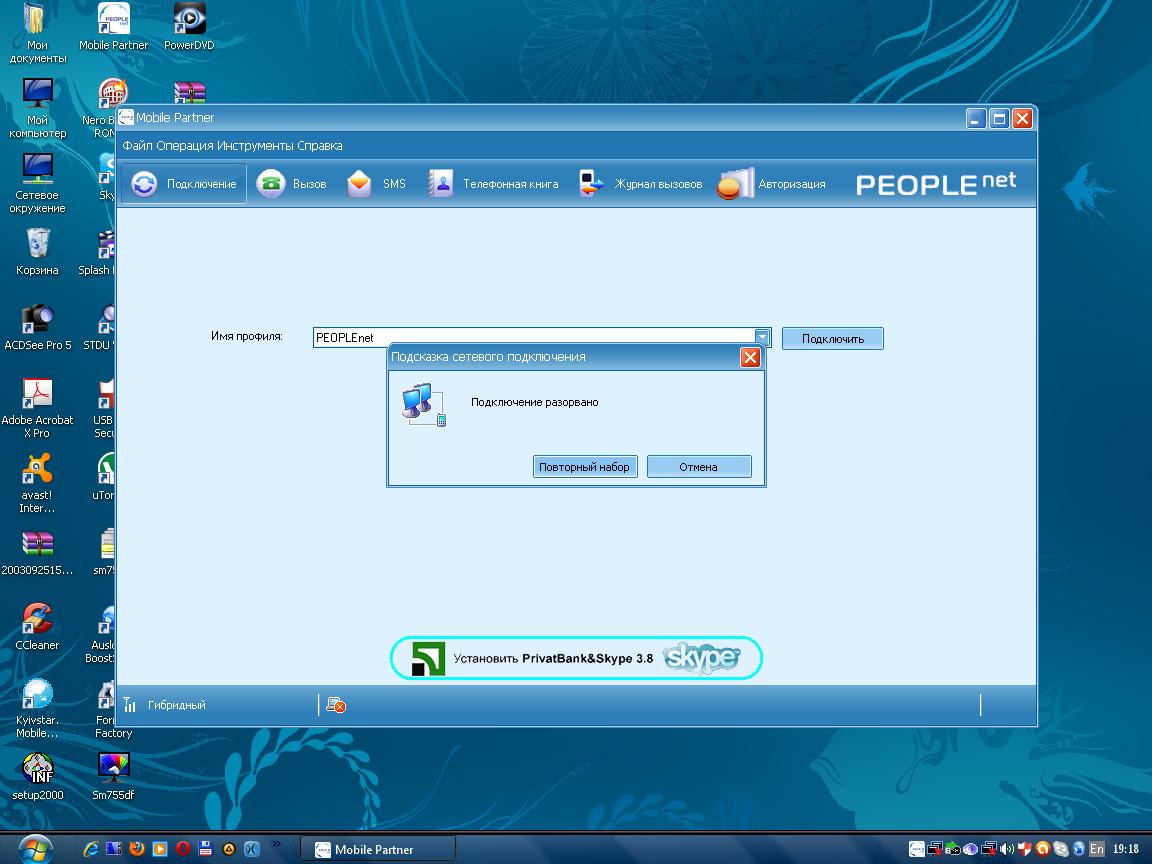The image size is (1152, 864).
Task: Click the PEOPLEnet logo
Action: 936,183
